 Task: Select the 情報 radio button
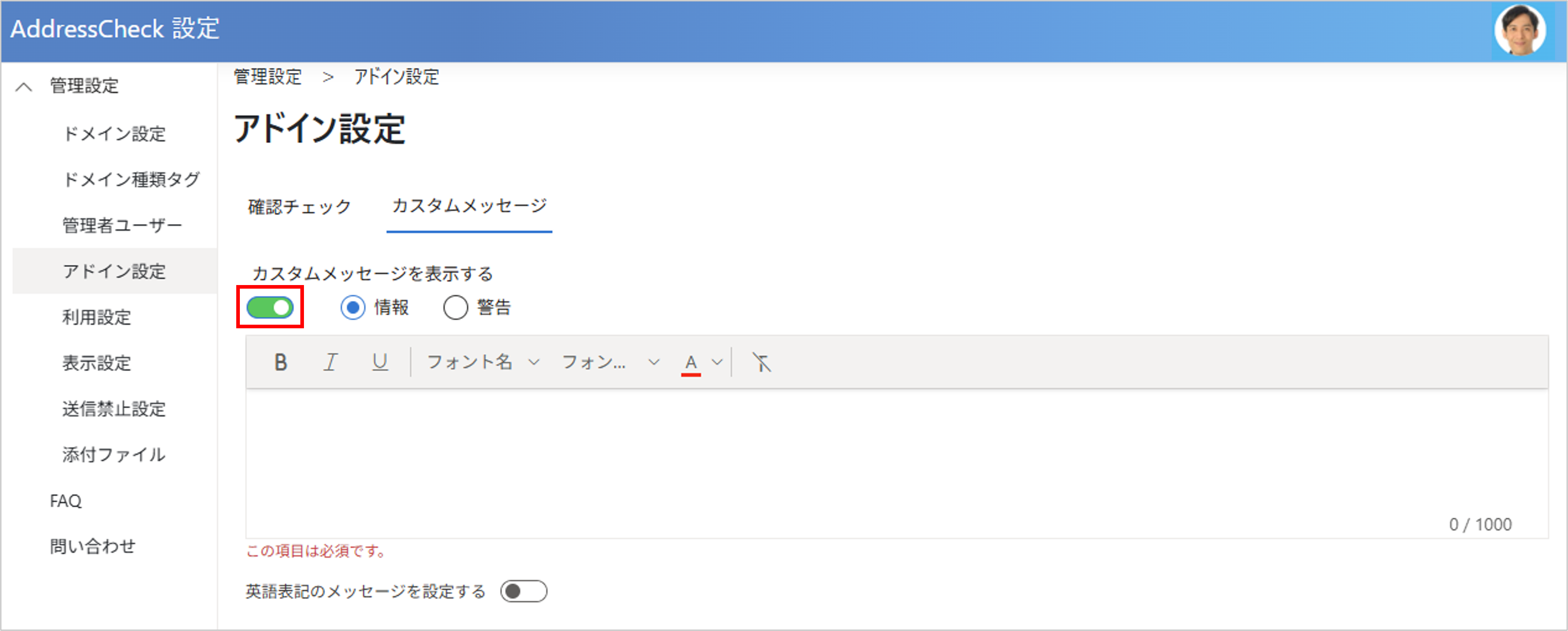coord(353,308)
